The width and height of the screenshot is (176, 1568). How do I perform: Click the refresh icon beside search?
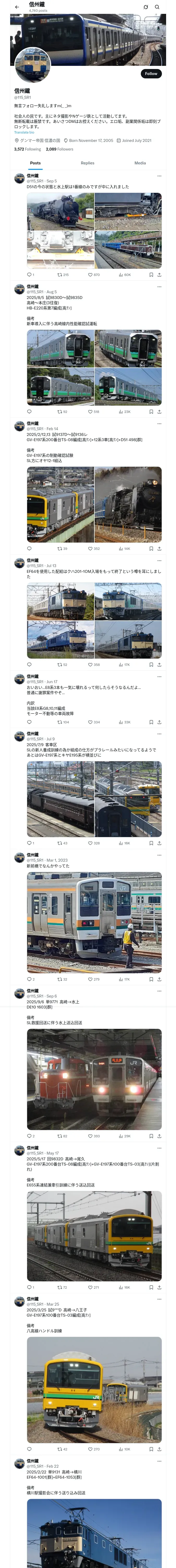pyautogui.click(x=146, y=7)
